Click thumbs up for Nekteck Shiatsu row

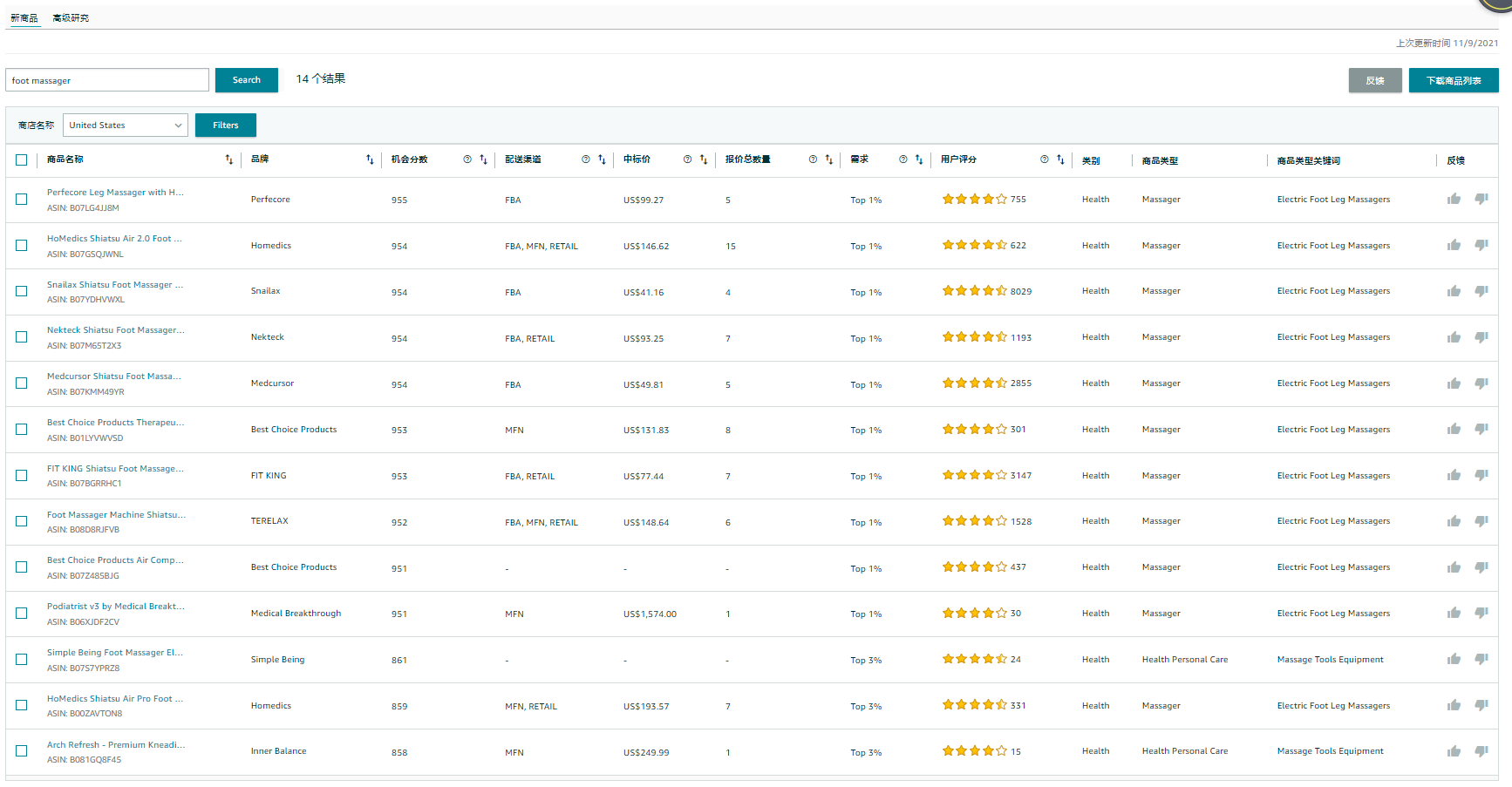1454,337
